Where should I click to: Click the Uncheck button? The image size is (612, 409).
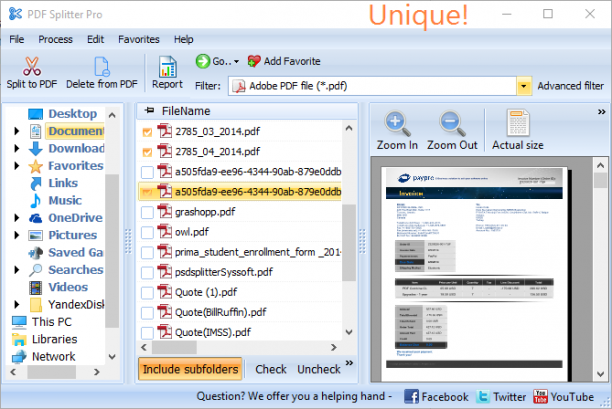pyautogui.click(x=319, y=369)
